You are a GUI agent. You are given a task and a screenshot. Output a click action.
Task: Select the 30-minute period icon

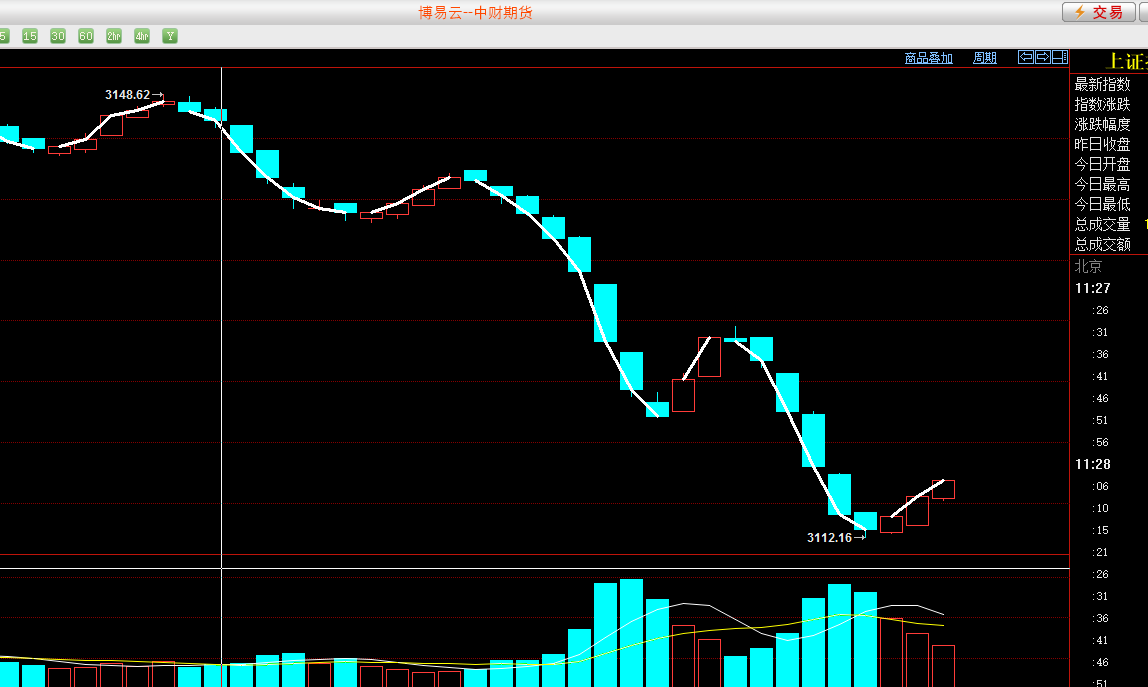pyautogui.click(x=58, y=36)
